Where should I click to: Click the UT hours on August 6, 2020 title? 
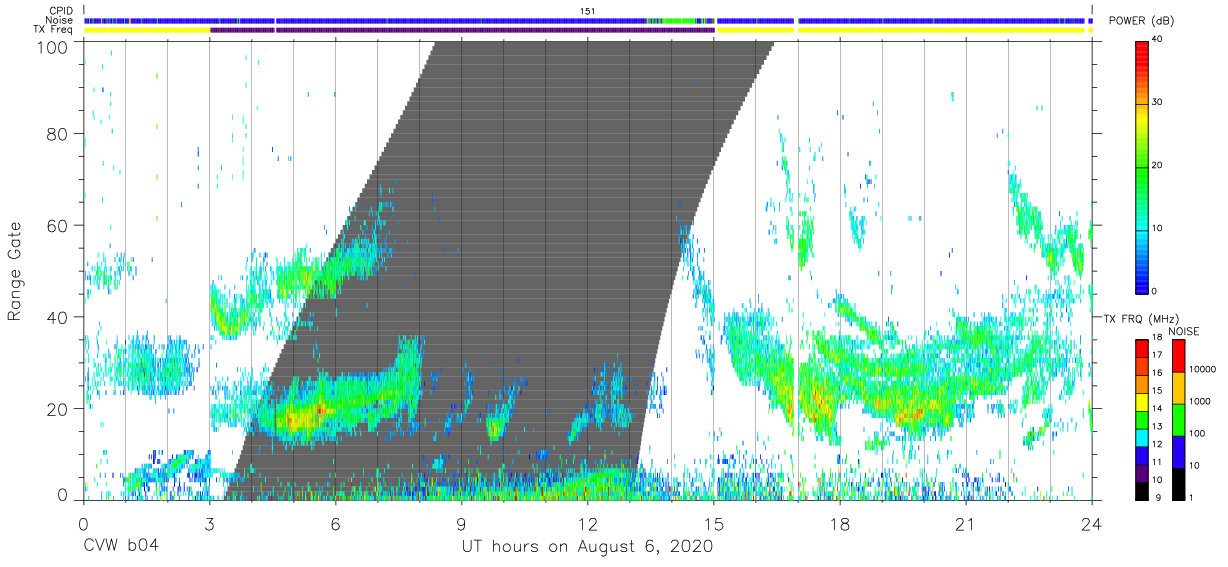coord(587,546)
